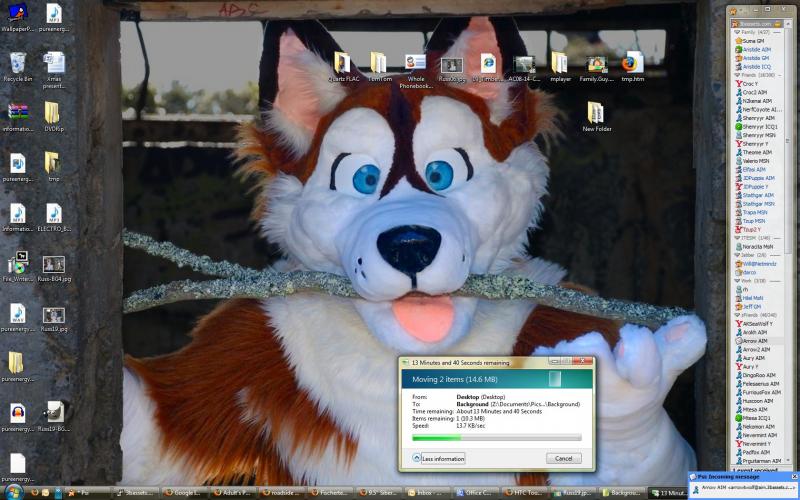Open the DVDRip folder icon
The height and width of the screenshot is (500, 800).
[x=53, y=114]
